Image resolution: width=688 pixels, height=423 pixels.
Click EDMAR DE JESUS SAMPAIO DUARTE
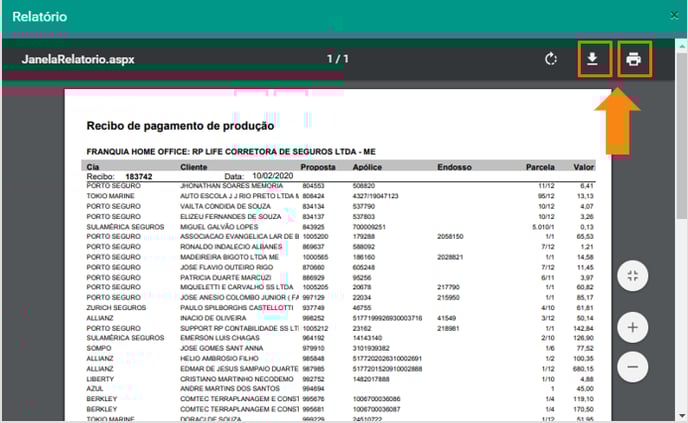tap(239, 369)
